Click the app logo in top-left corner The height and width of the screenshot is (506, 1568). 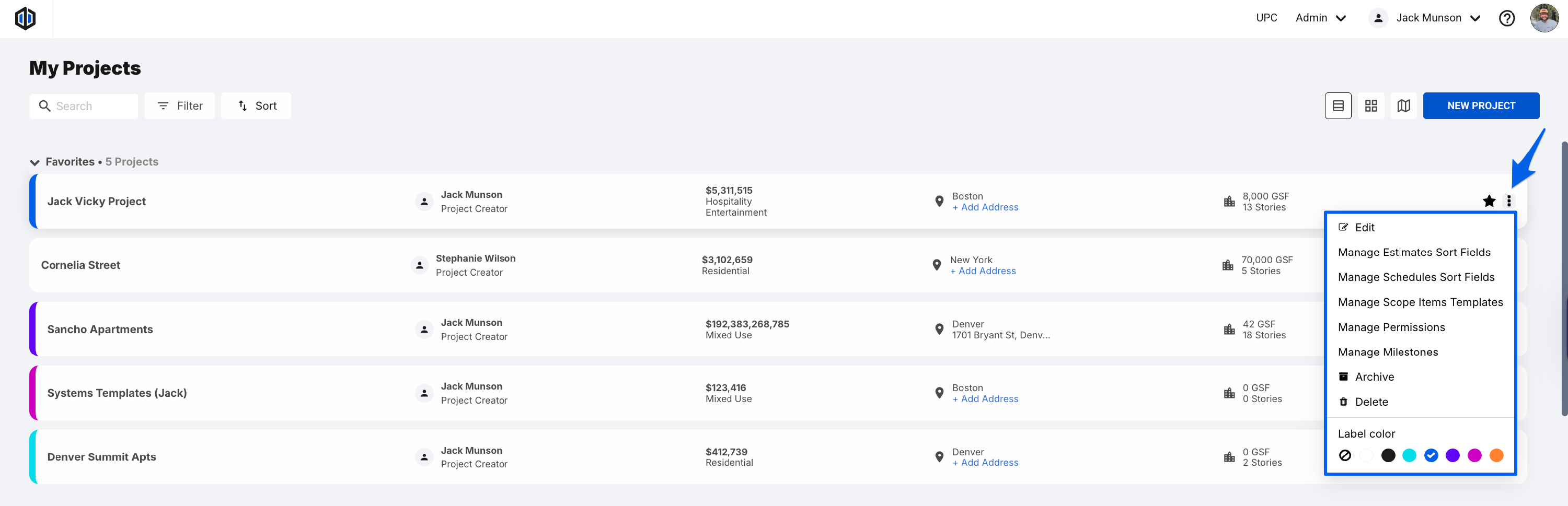pyautogui.click(x=26, y=18)
